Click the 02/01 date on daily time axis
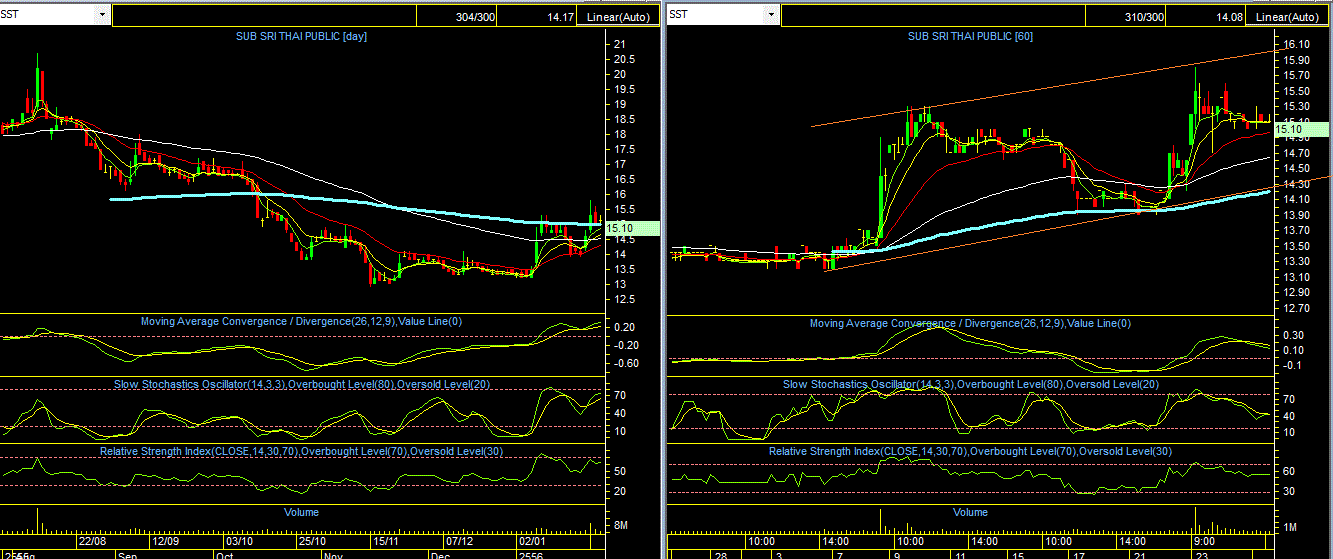Screen dimensions: 1333x559 [534, 540]
